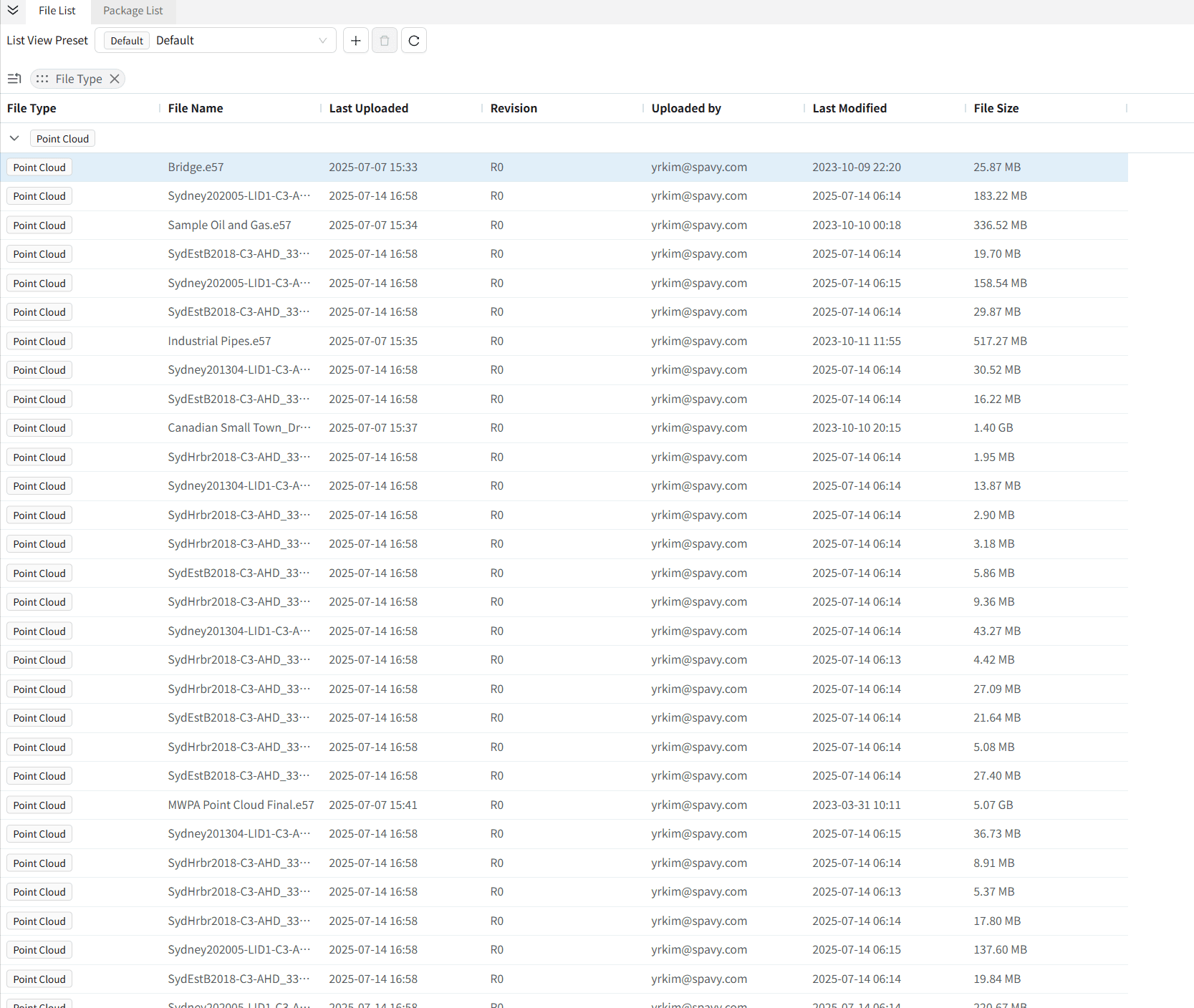
Task: Click the Point Cloud group header label
Action: 62,138
